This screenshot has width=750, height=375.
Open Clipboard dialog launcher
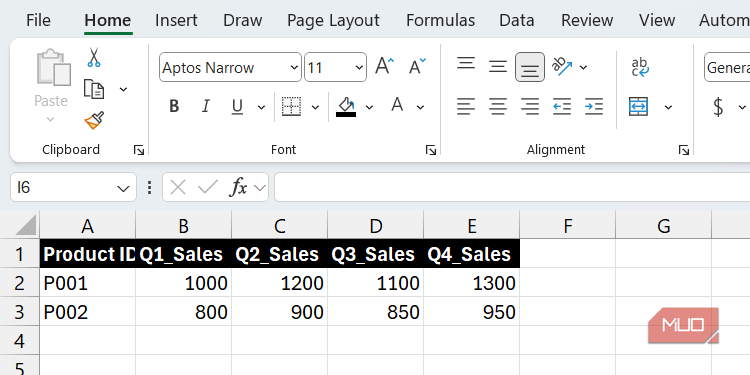pos(139,150)
